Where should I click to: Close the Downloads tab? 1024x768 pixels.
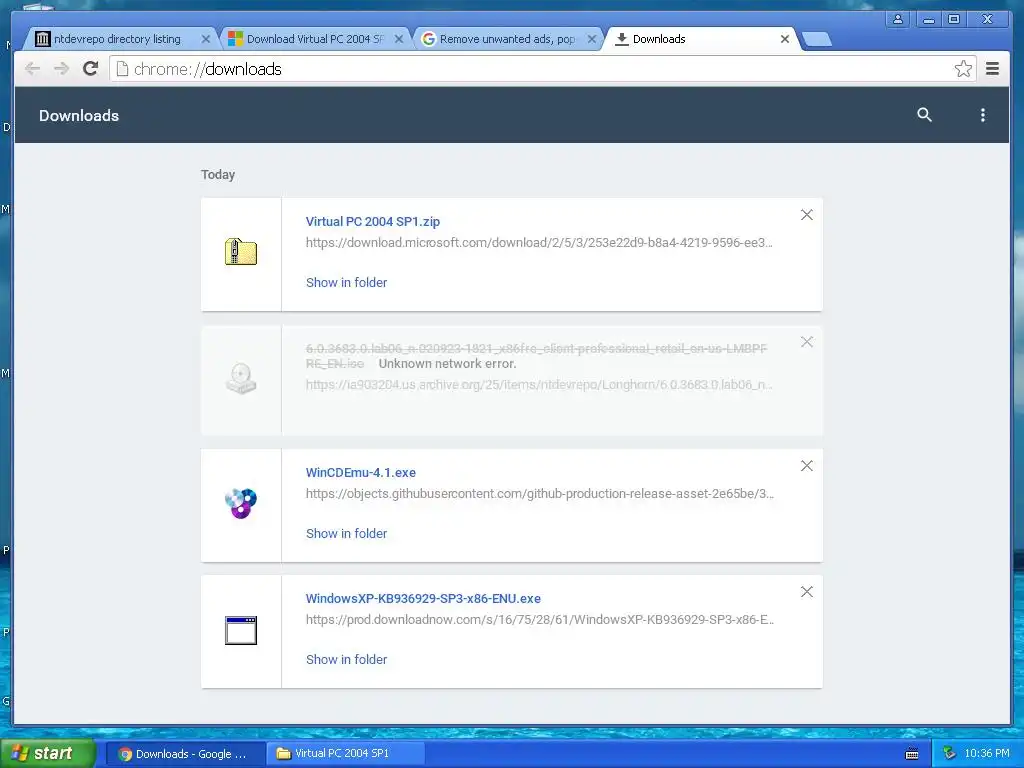785,39
